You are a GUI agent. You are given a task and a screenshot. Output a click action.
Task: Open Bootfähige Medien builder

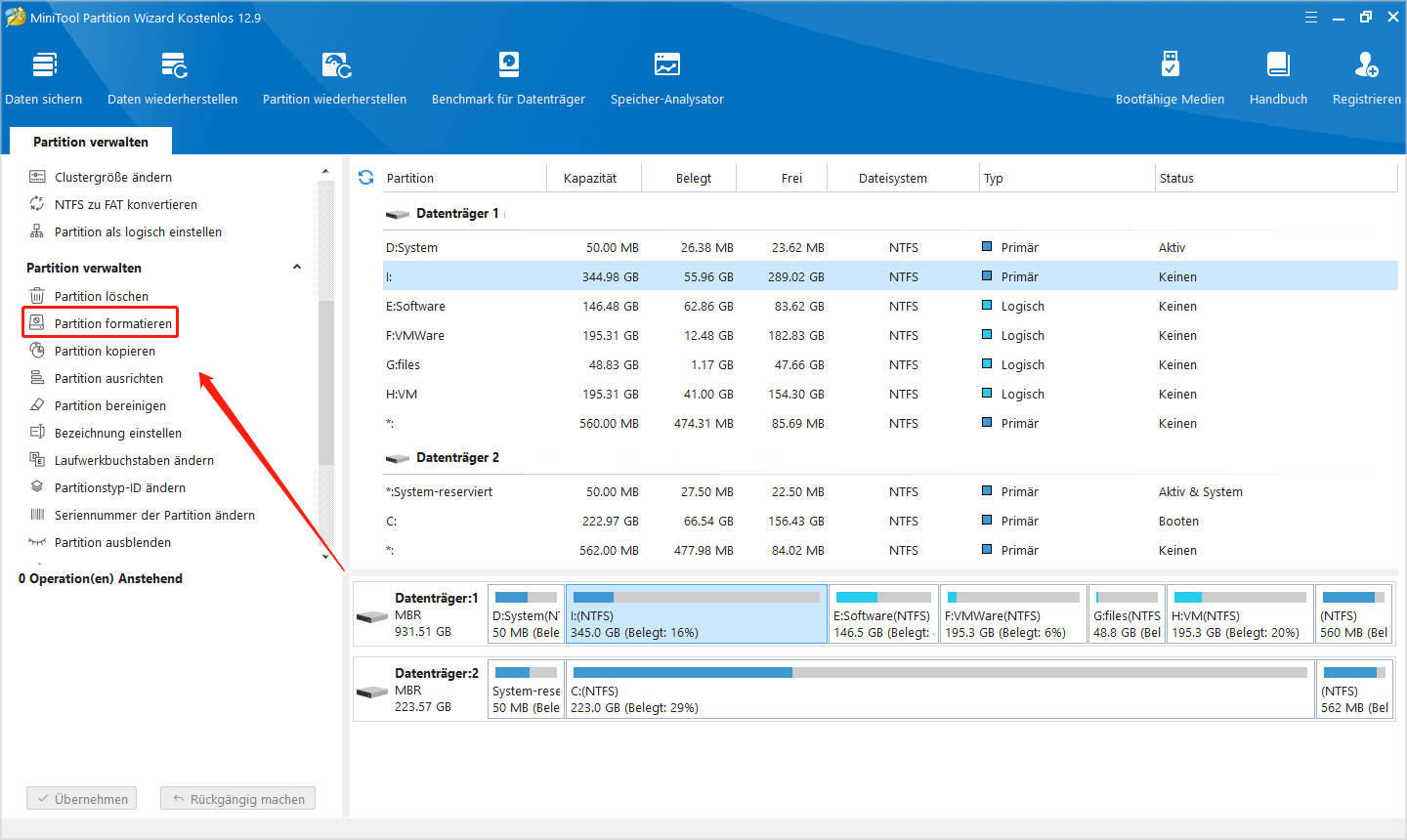(1170, 78)
